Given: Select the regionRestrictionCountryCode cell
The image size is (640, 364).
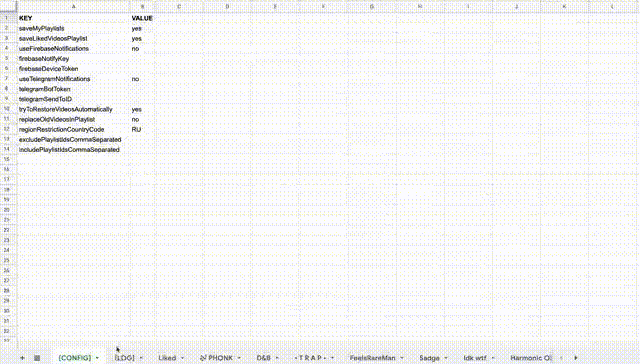Looking at the screenshot, I should (73, 129).
